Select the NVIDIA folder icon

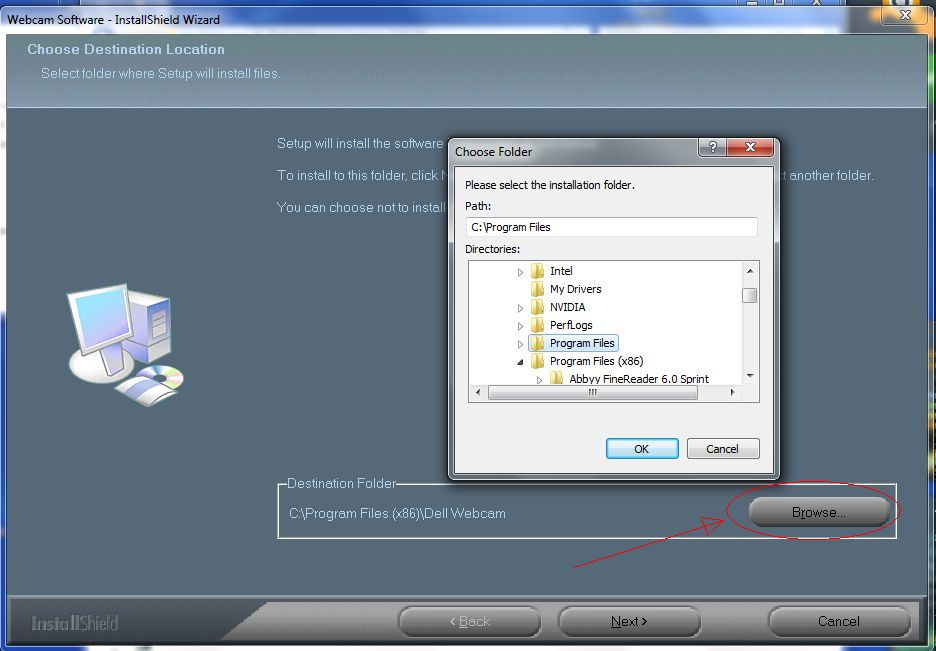(x=537, y=307)
